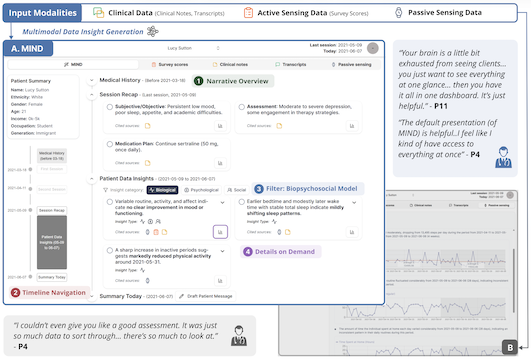The height and width of the screenshot is (360, 531).
Task: Click the insight type icon on the sharp increase card
Action: click(143, 270)
